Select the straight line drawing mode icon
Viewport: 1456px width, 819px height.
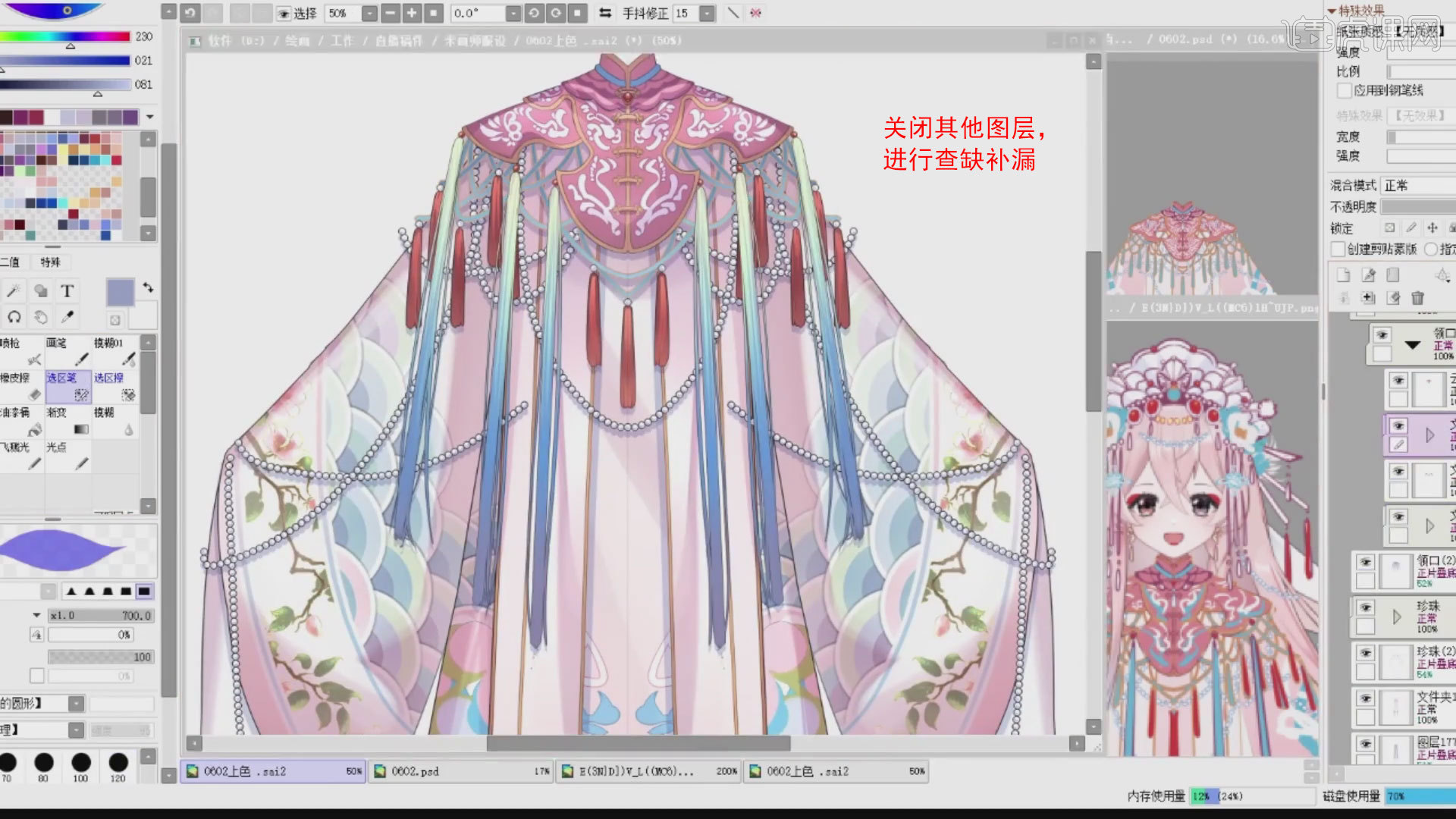733,13
